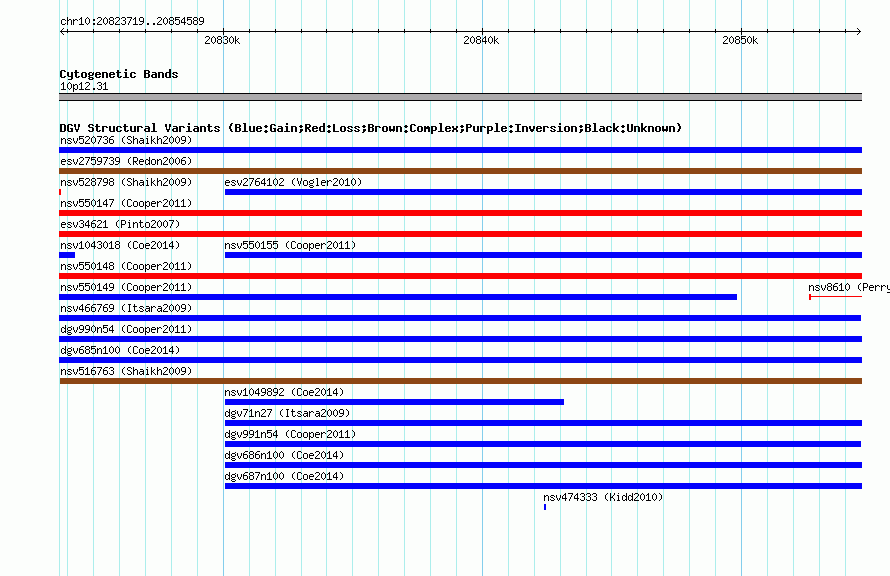This screenshot has height=576, width=890.
Task: Open variant nsv520736 (Shaikh2009) label
Action: point(126,140)
